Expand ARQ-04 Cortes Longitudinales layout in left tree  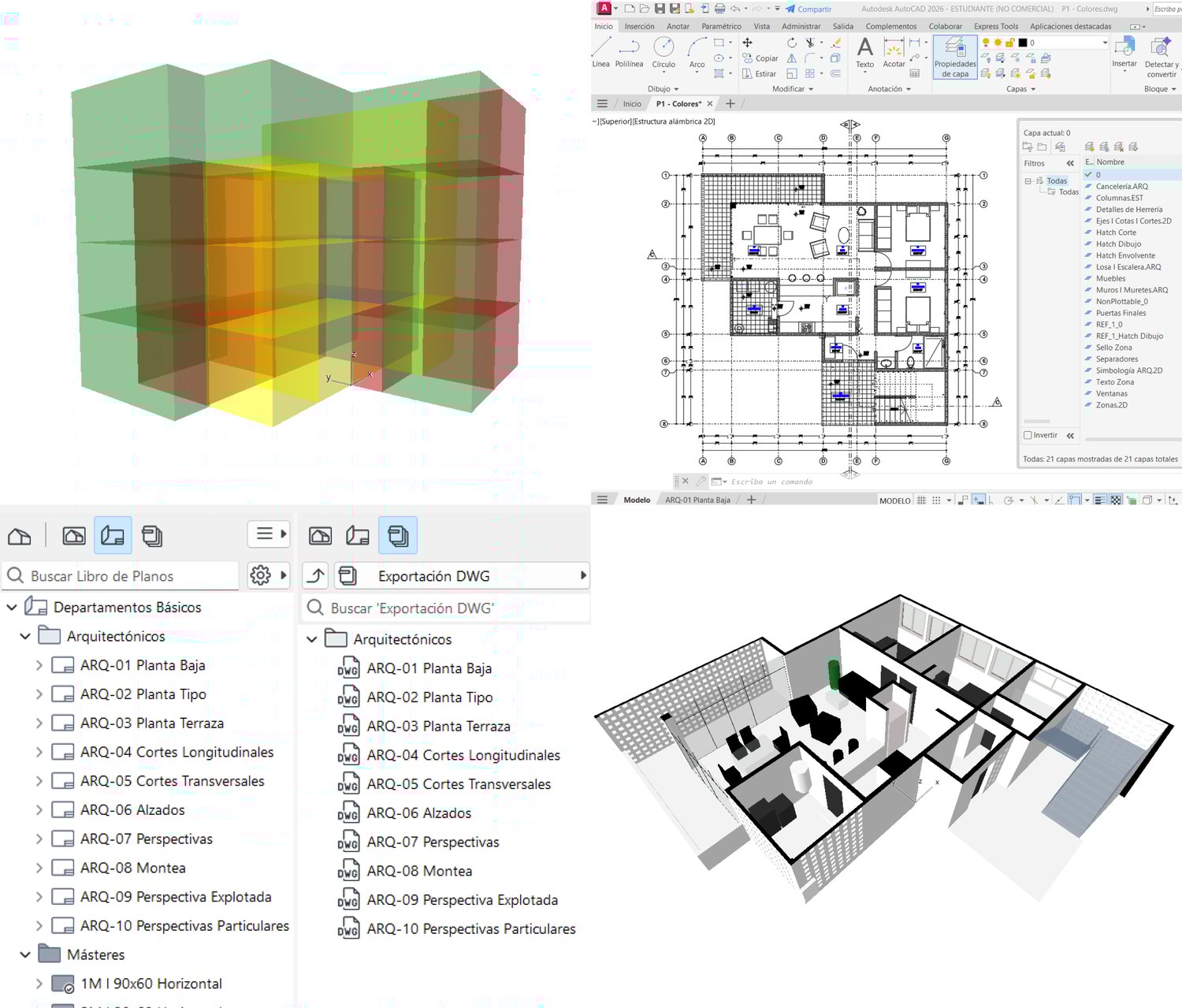[39, 752]
